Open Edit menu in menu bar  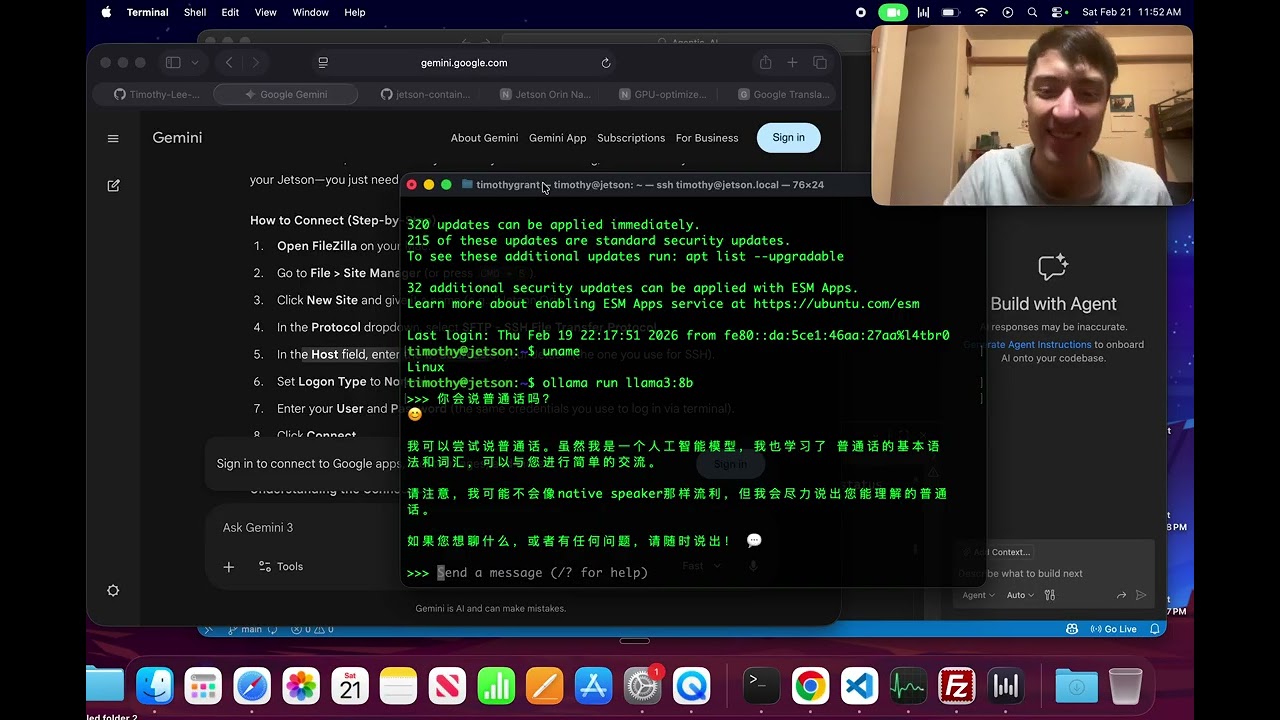coord(230,12)
